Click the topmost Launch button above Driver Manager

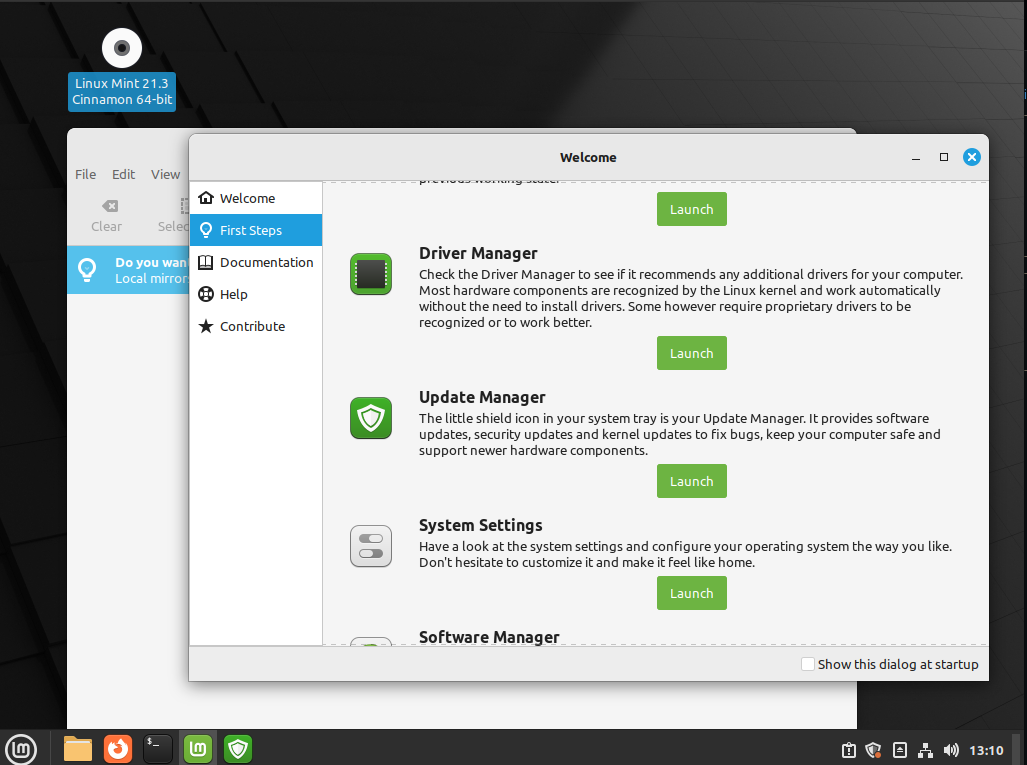(692, 209)
